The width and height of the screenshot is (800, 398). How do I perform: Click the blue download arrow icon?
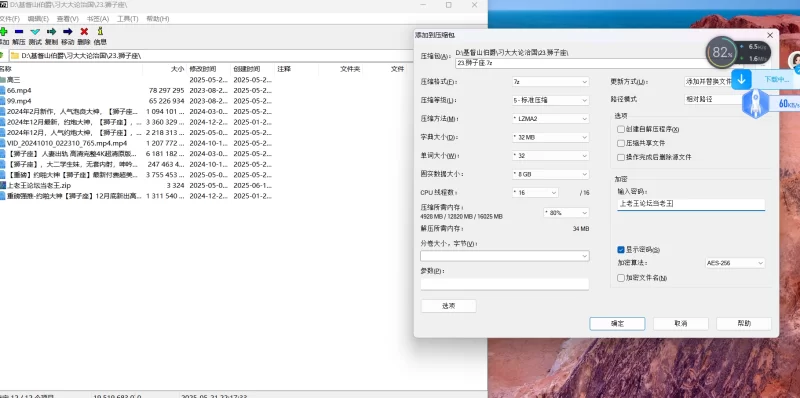click(741, 79)
